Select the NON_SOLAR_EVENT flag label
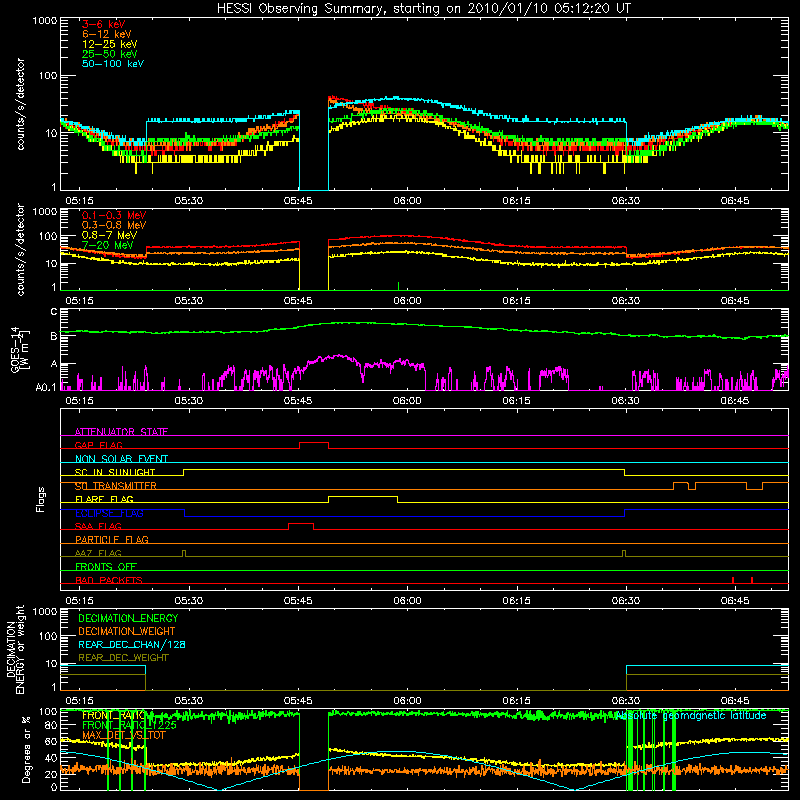Screen dimensions: 800x800 (121, 459)
